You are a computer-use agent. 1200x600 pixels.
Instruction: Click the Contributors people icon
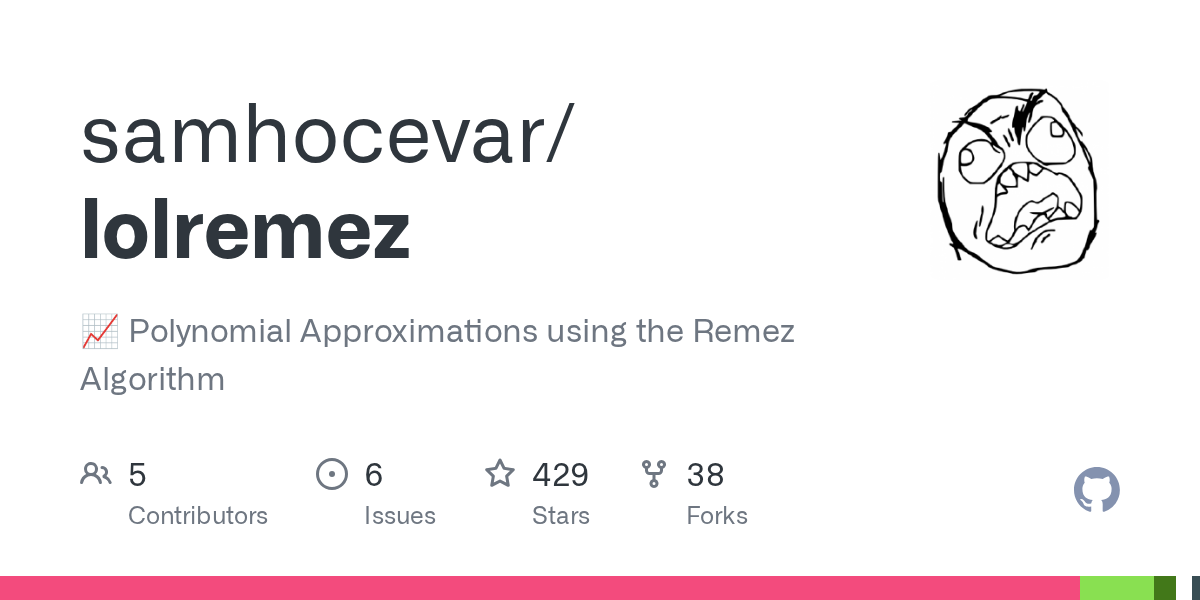[96, 474]
